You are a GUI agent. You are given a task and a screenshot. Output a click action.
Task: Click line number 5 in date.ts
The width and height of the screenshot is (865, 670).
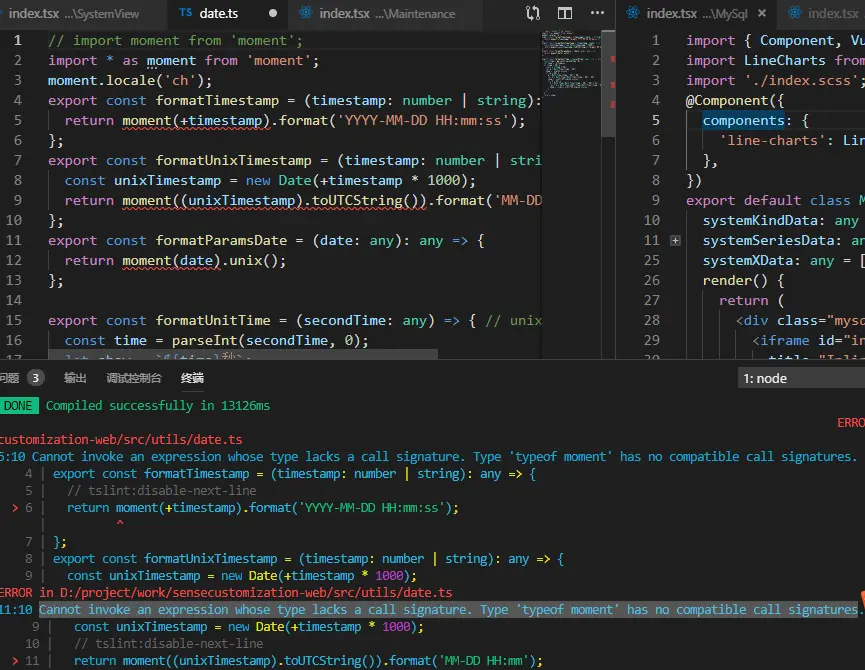(x=18, y=120)
